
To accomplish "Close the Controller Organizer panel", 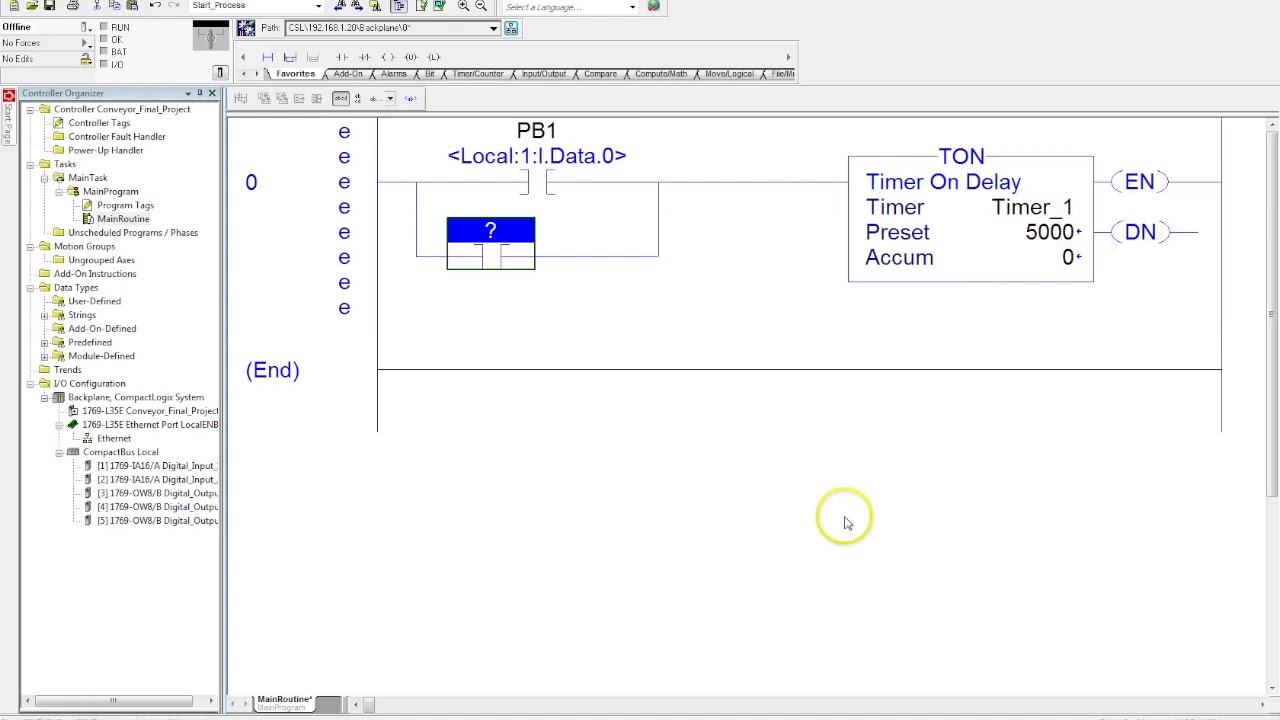I will click(x=212, y=93).
